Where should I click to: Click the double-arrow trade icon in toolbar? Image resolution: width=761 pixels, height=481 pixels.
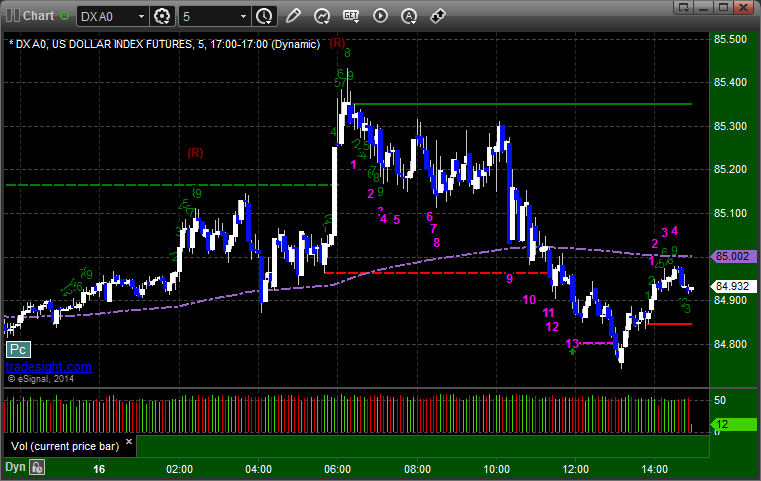[438, 16]
